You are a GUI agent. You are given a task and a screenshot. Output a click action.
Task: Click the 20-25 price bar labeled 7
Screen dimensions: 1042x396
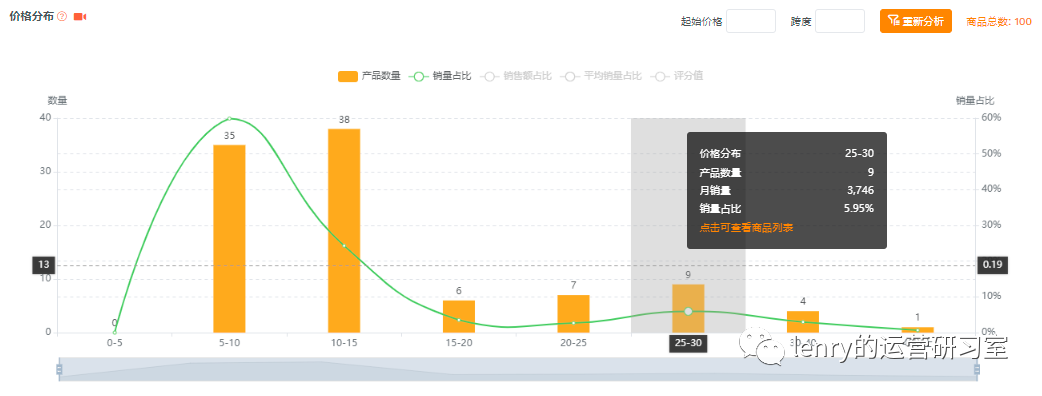[x=573, y=314]
